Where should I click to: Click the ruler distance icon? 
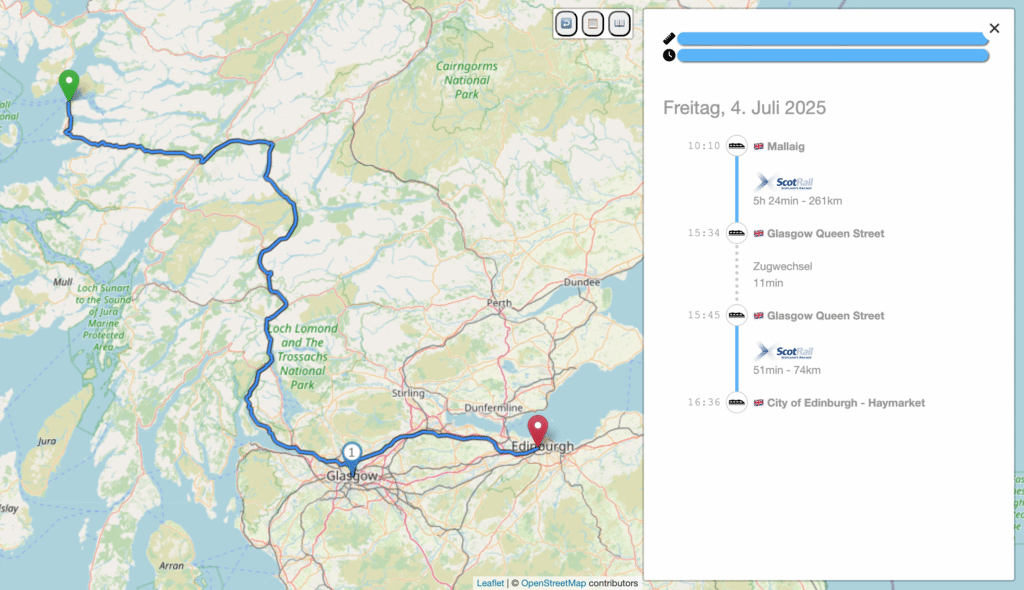(x=669, y=38)
